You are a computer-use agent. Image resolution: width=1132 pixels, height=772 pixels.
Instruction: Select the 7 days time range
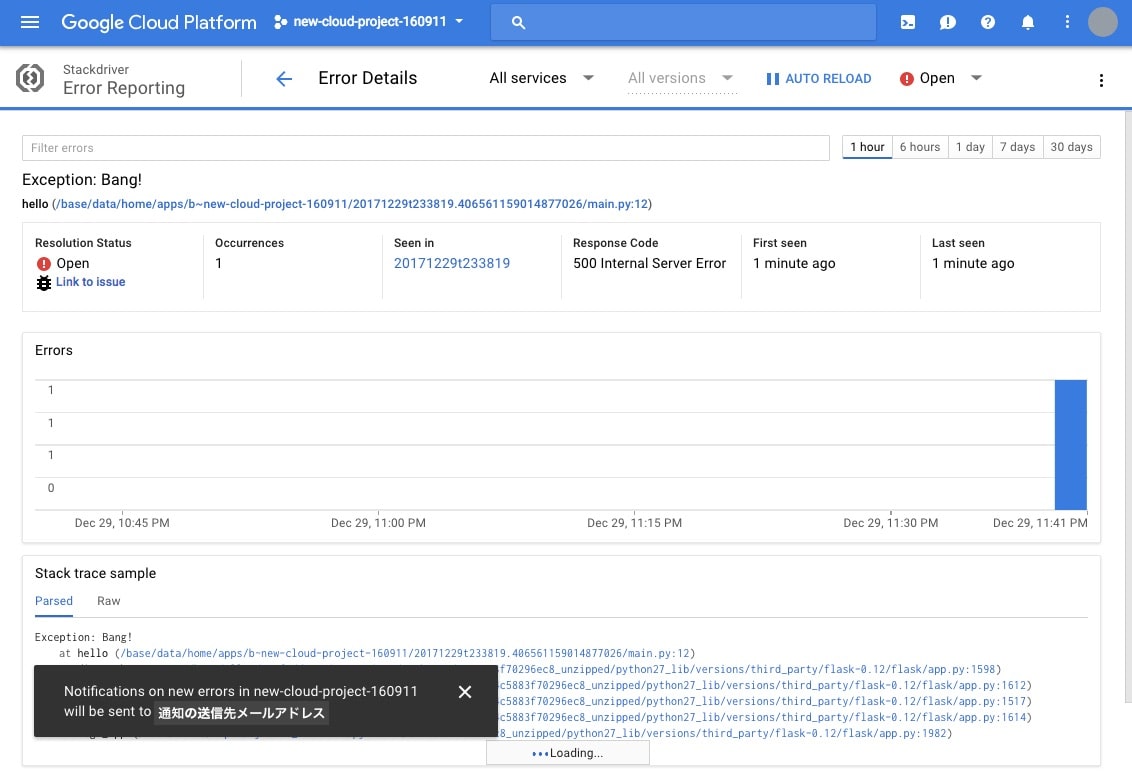tap(1017, 147)
